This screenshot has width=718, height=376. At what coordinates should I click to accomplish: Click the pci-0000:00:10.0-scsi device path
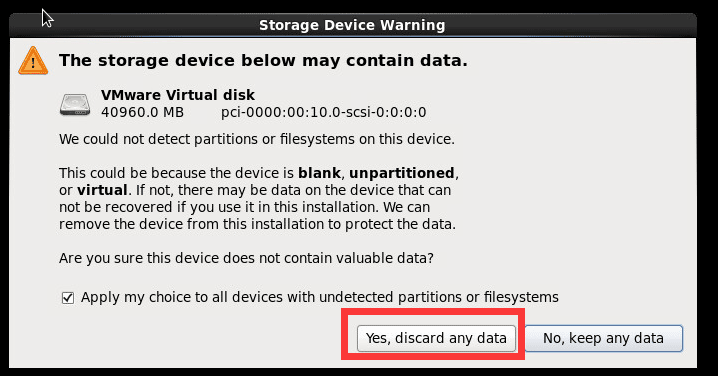pyautogui.click(x=324, y=112)
